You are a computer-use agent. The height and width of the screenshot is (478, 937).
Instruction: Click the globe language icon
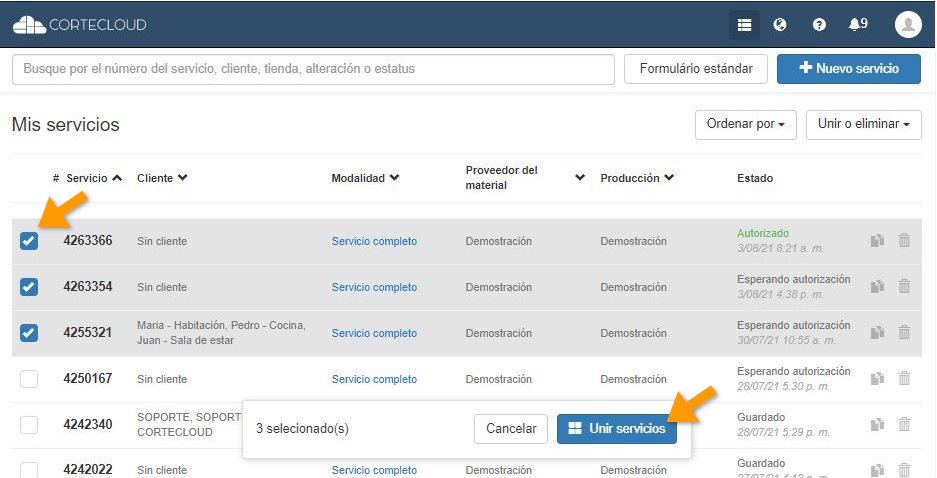pos(780,25)
